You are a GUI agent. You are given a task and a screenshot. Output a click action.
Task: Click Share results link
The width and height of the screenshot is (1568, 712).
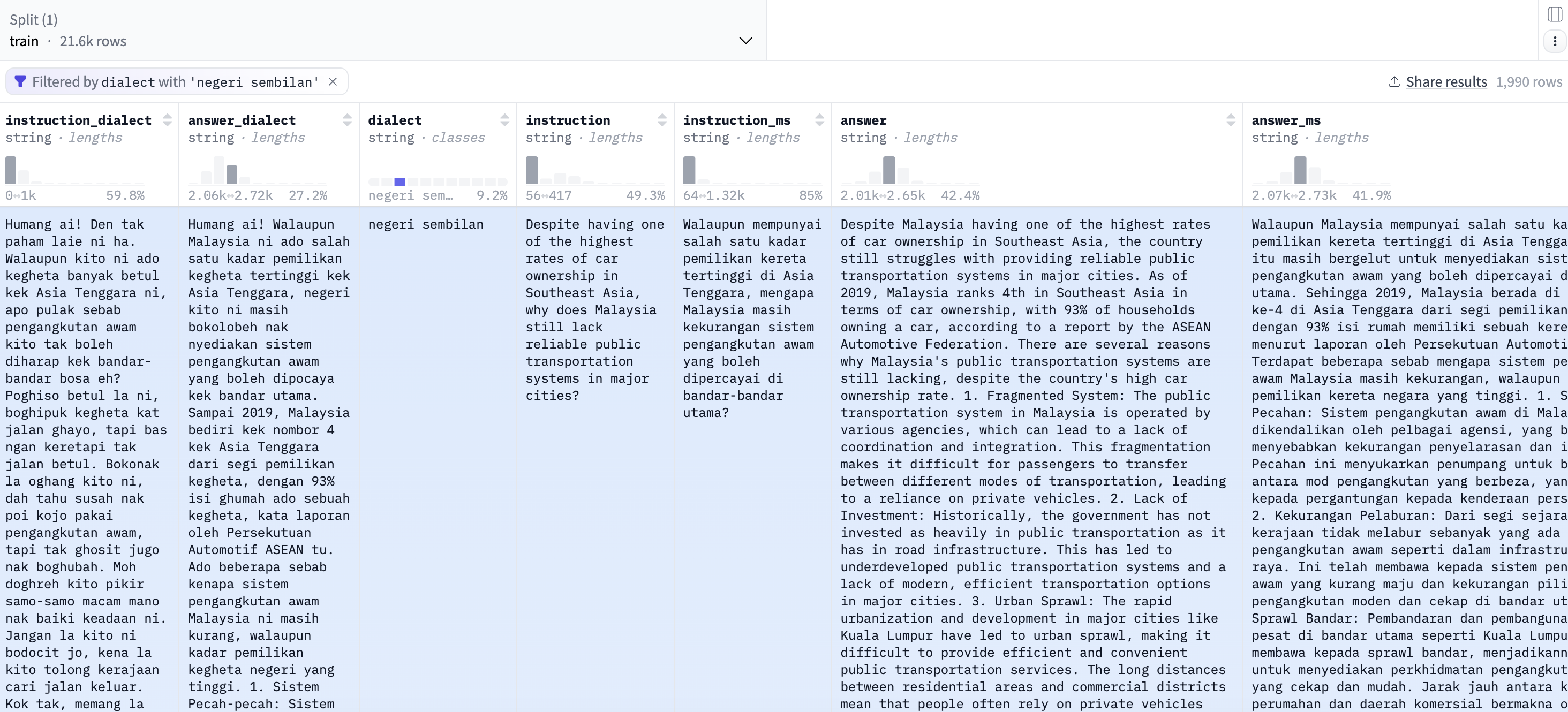click(1446, 81)
